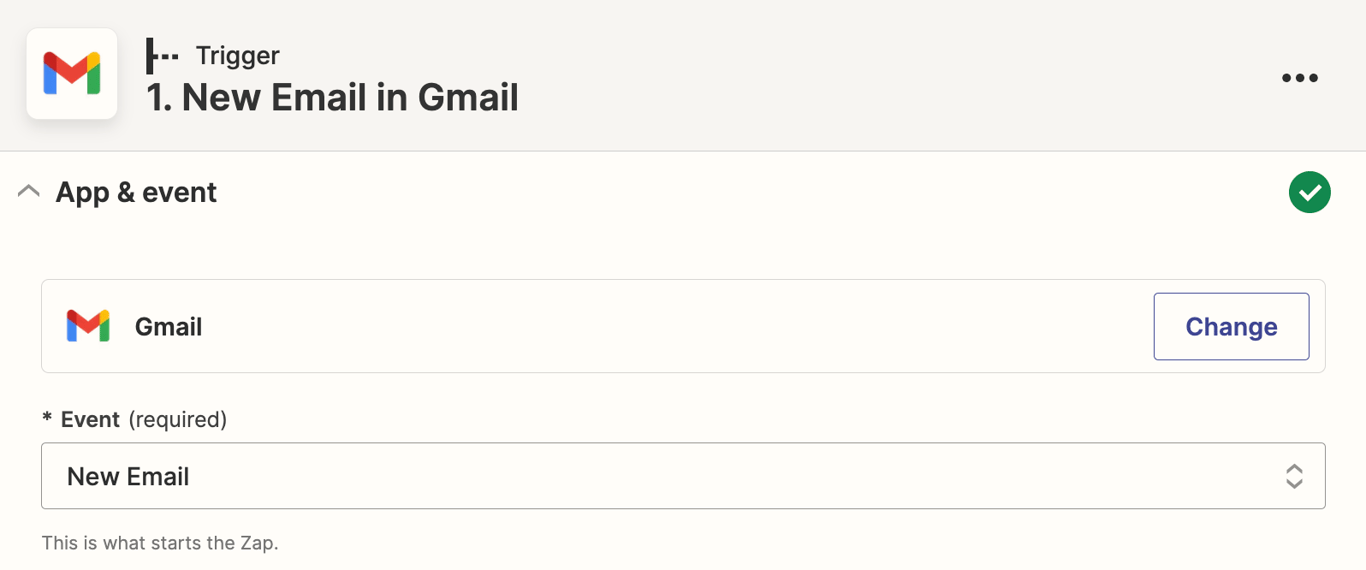The height and width of the screenshot is (570, 1366).
Task: Click the Event field up-down arrows
Action: [x=1294, y=476]
